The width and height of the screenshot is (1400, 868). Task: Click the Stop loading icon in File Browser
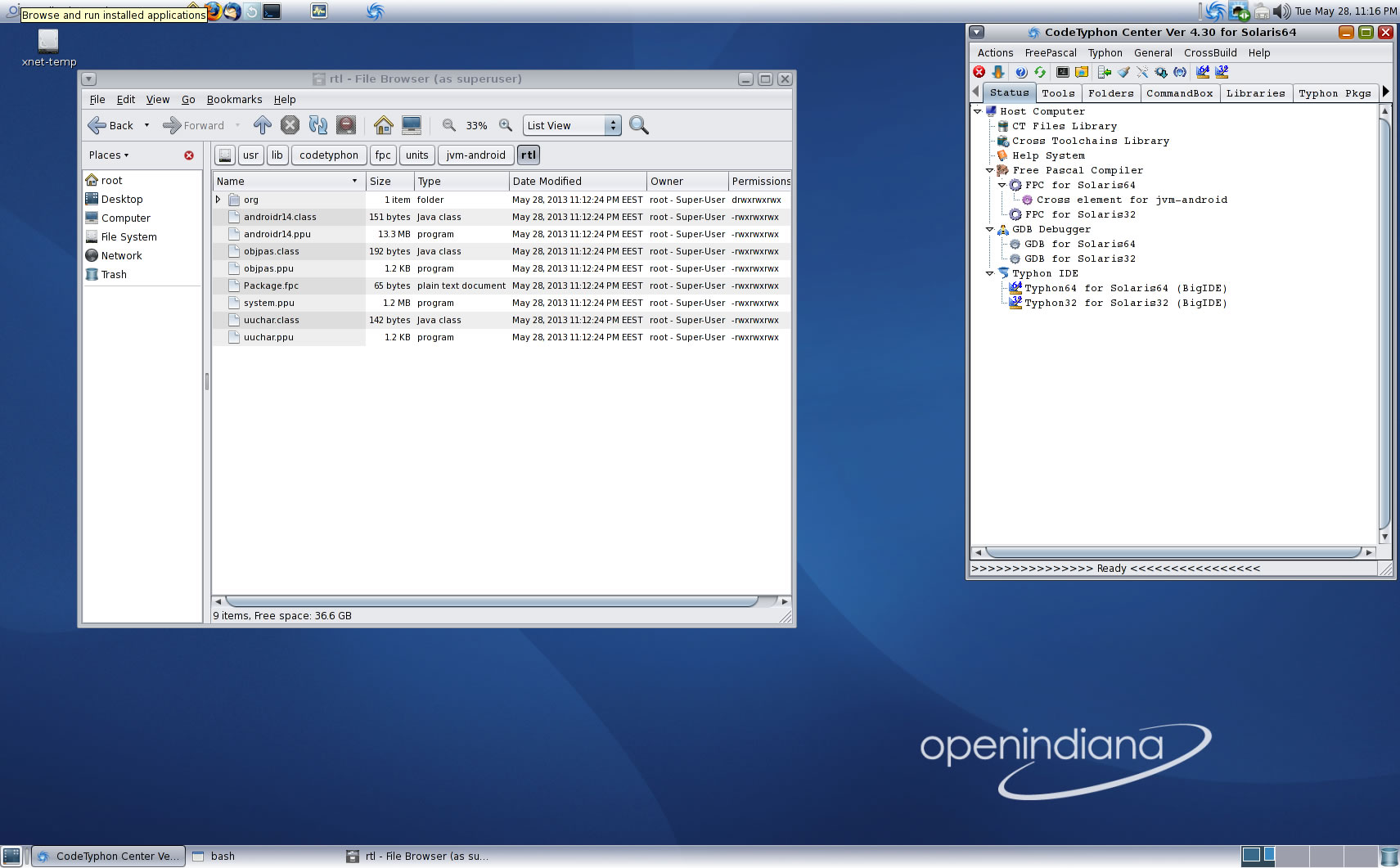click(x=290, y=125)
